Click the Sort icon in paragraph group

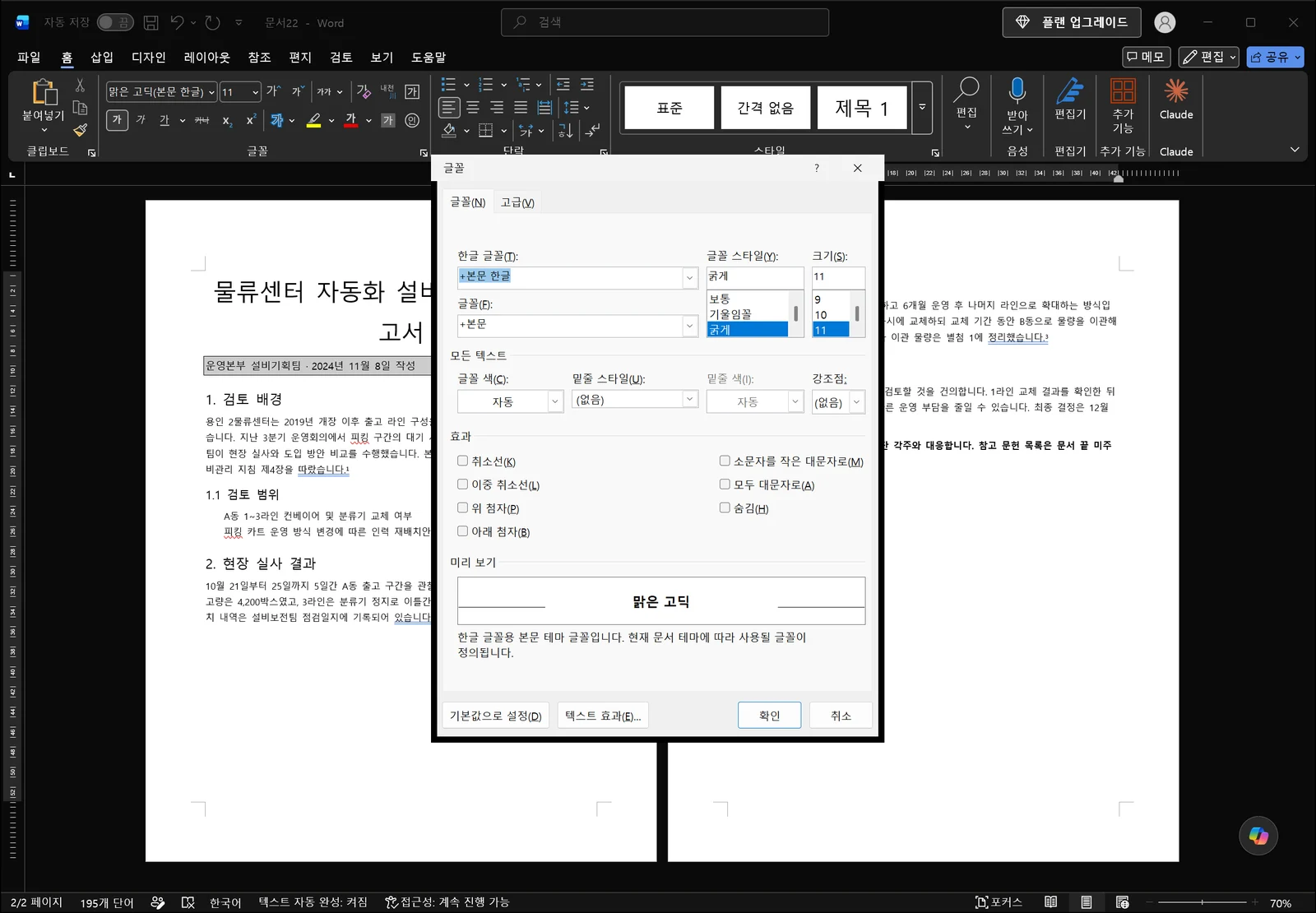pos(565,131)
